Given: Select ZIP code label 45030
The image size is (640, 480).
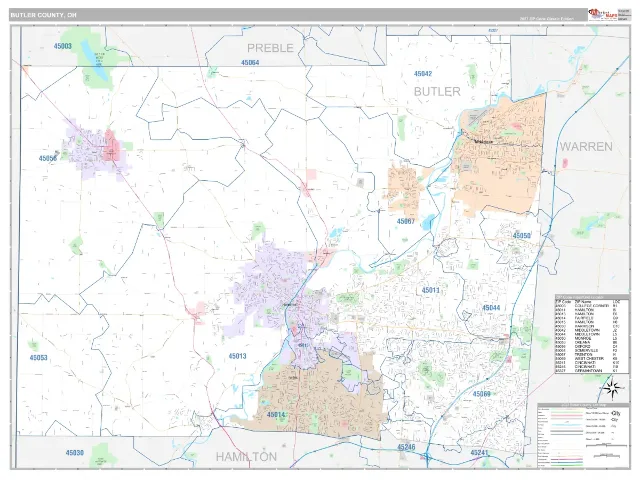Looking at the screenshot, I should tap(75, 453).
